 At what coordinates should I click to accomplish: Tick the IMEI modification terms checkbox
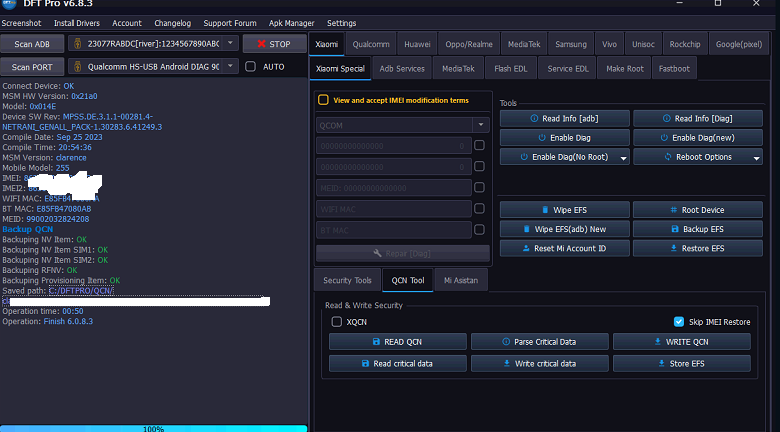323,100
